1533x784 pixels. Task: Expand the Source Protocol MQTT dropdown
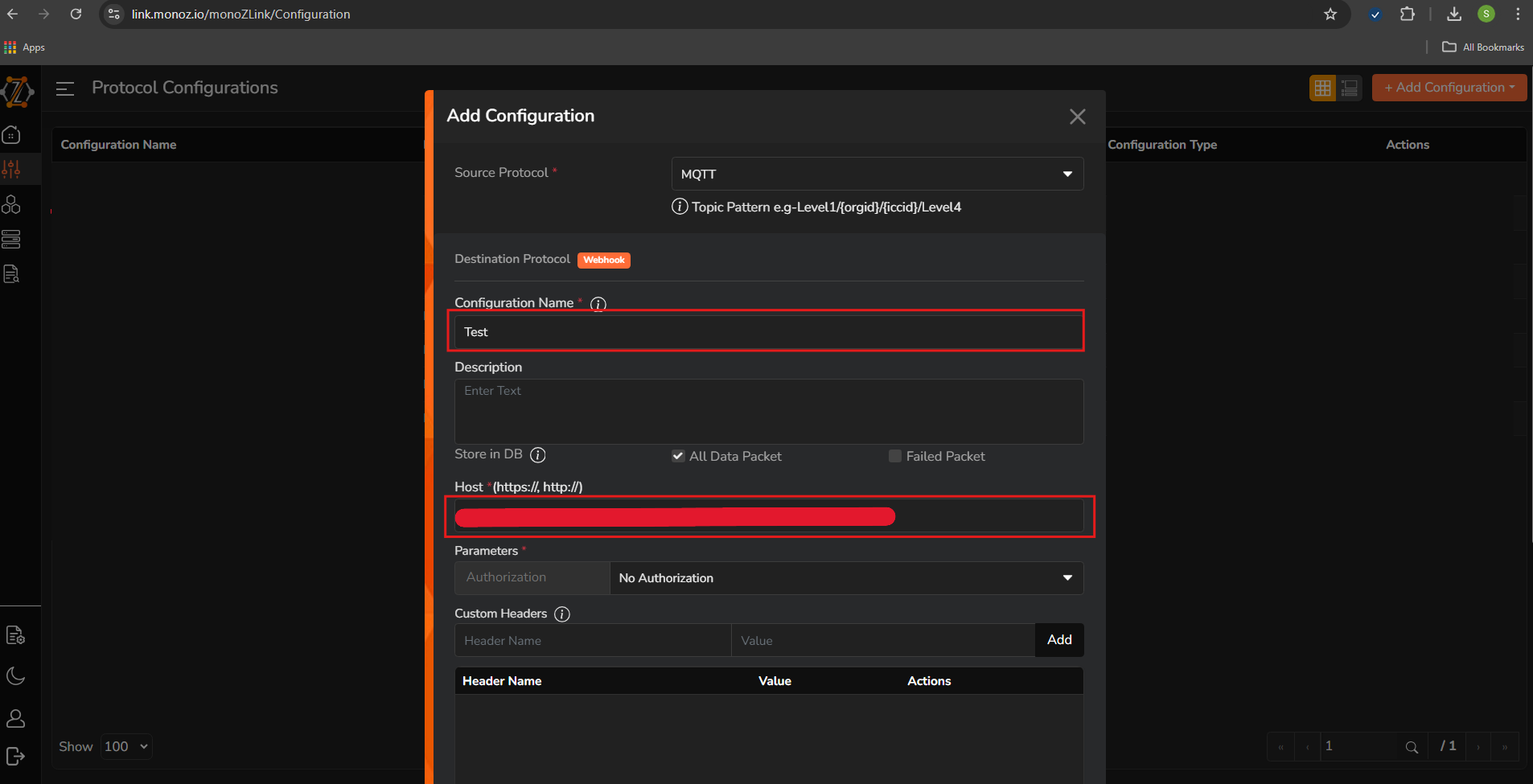coord(877,174)
